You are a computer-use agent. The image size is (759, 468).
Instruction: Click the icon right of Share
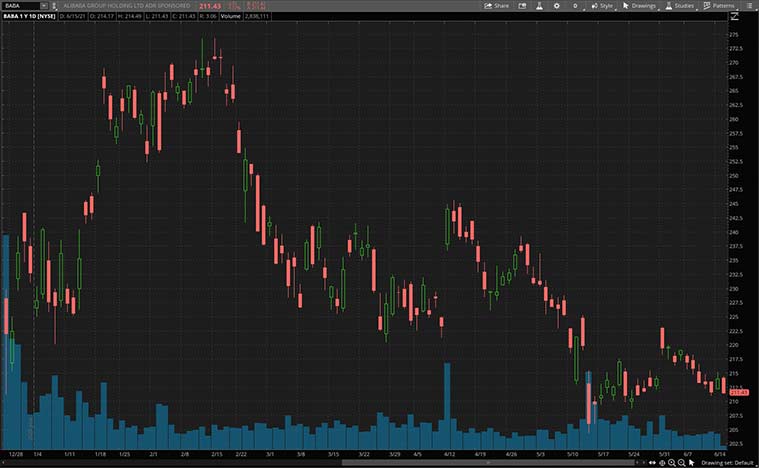pos(526,5)
